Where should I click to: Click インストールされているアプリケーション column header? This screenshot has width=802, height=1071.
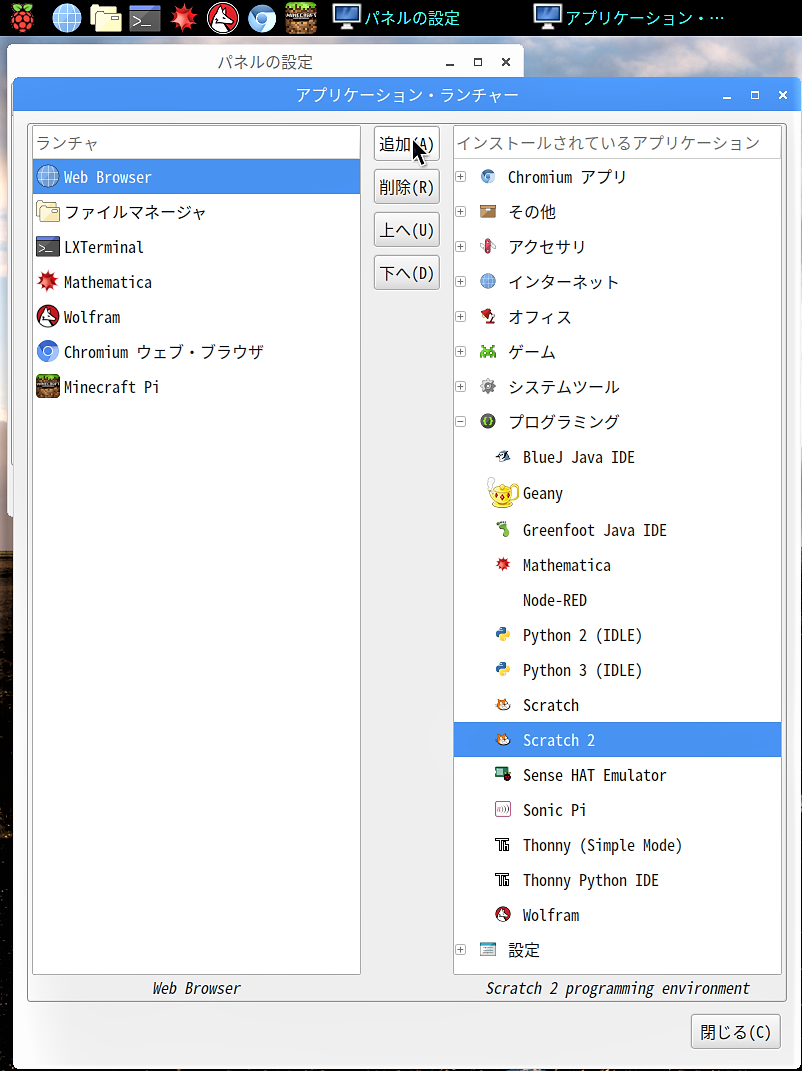tap(617, 143)
